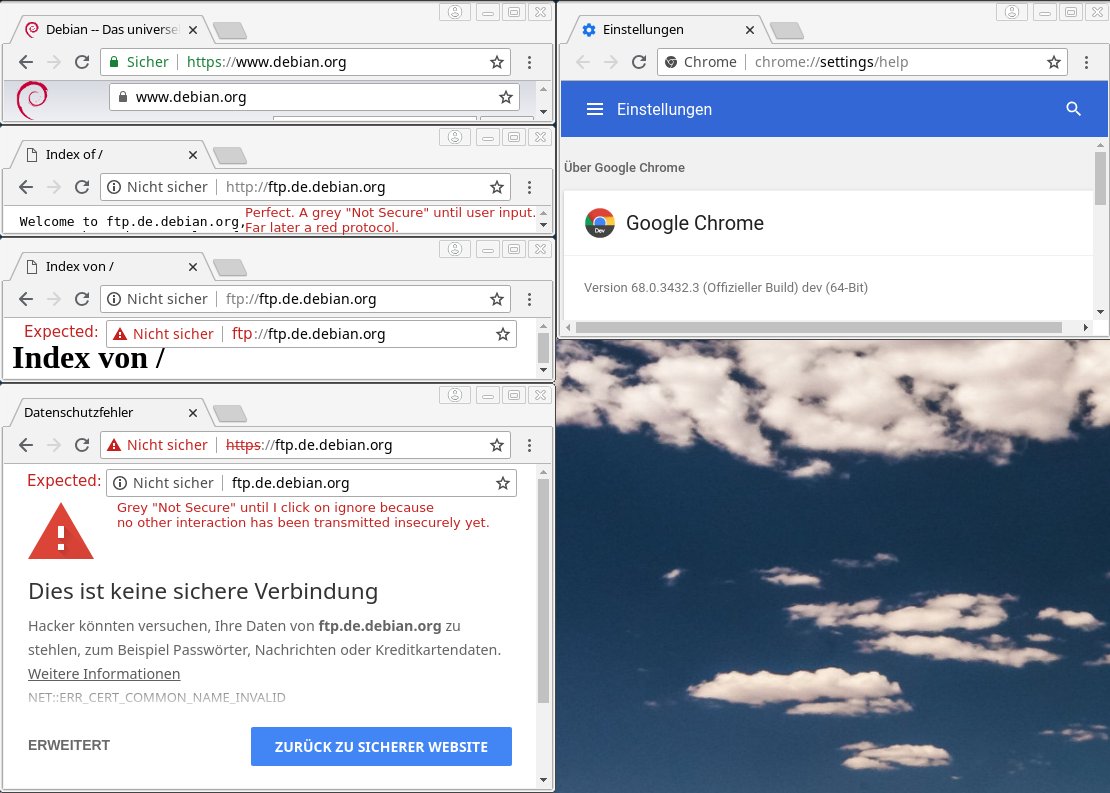Click ZURÜCK ZU SICHERER WEBSITE button
Image resolution: width=1110 pixels, height=793 pixels.
click(x=381, y=746)
